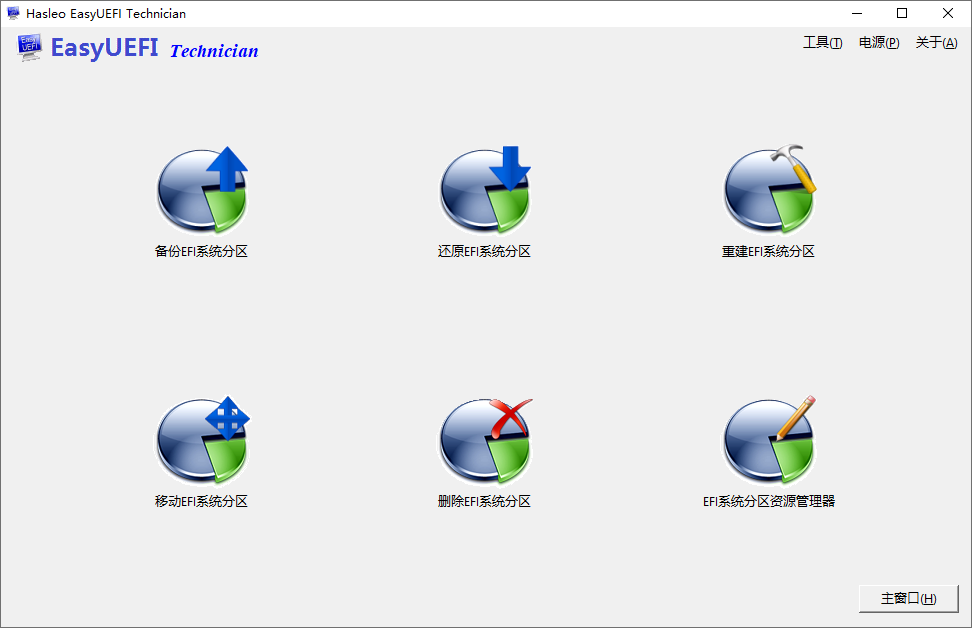
Task: Click the 主窗口(H) button
Action: pos(907,597)
